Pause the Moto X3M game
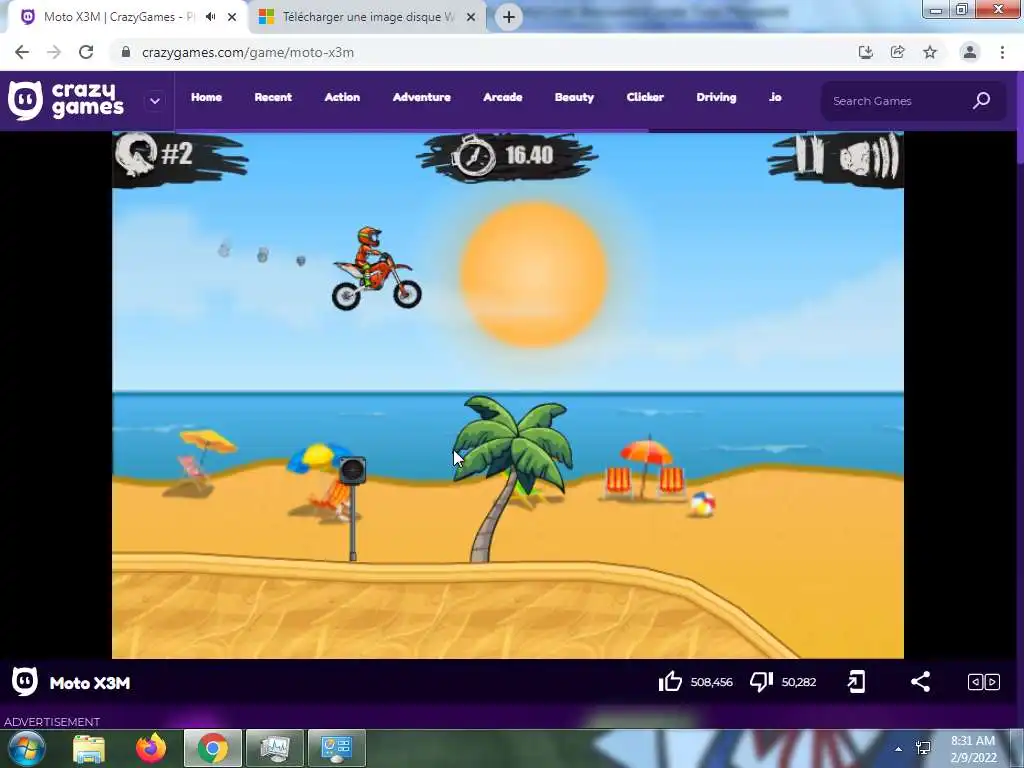Viewport: 1024px width, 768px height. (808, 155)
